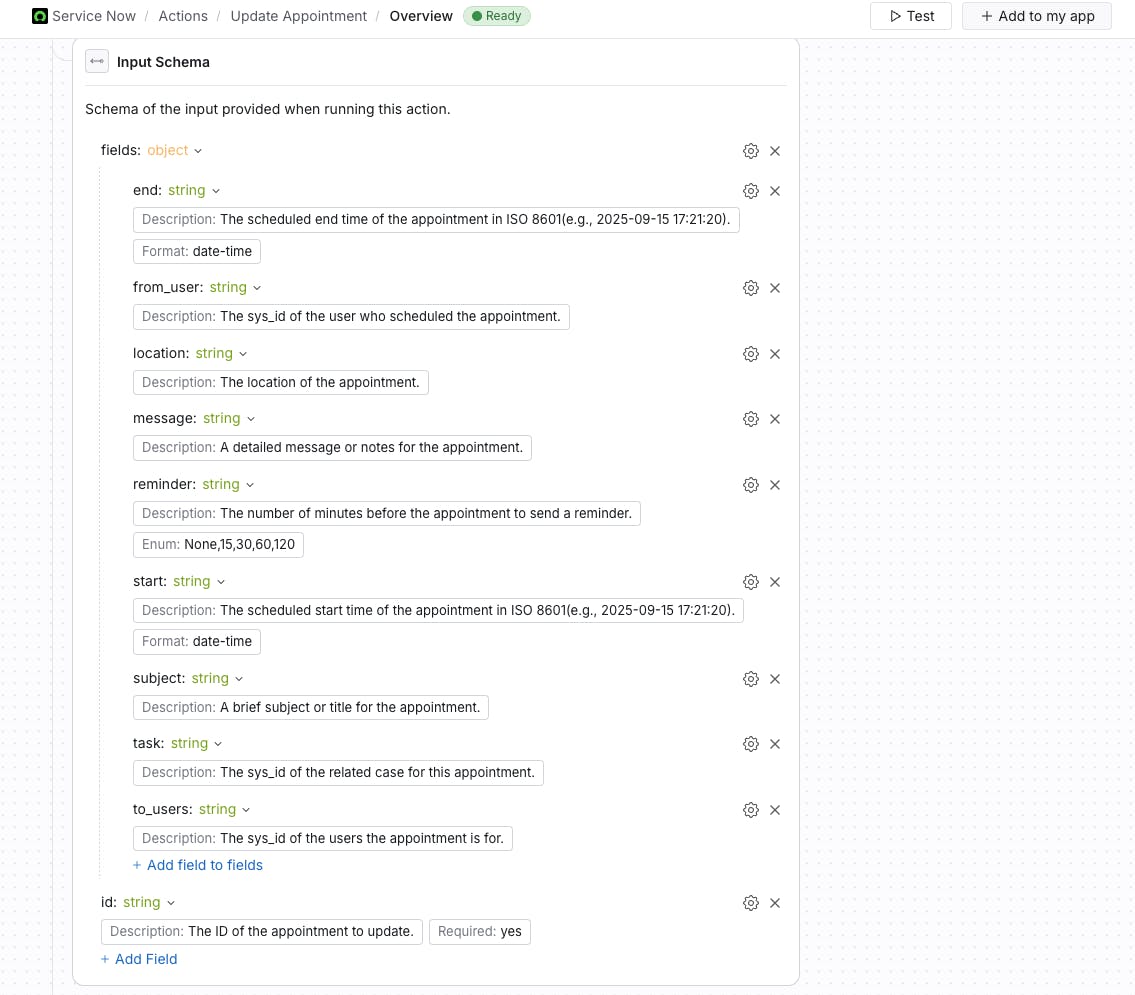
Task: Open settings gear for the location field
Action: (751, 354)
